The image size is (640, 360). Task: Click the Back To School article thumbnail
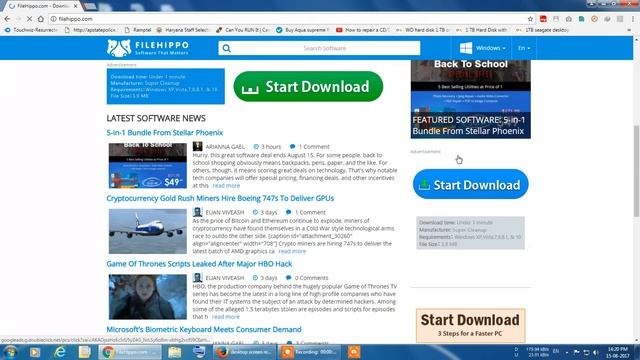[148, 166]
